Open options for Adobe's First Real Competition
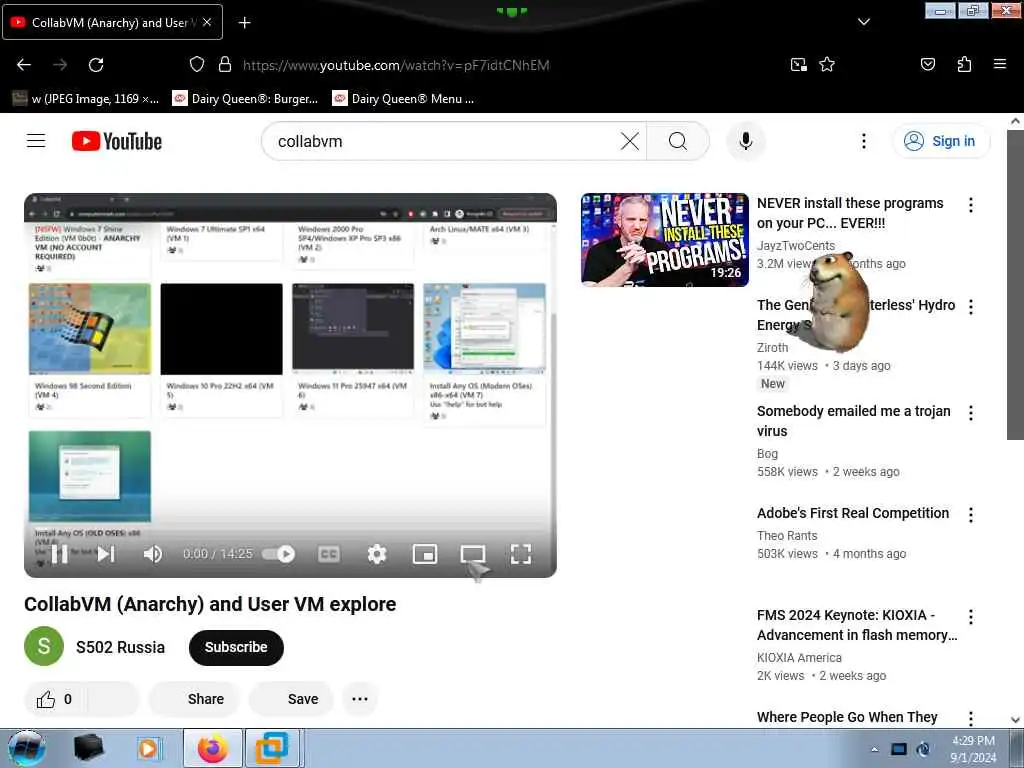Viewport: 1024px width, 768px height. pos(970,515)
